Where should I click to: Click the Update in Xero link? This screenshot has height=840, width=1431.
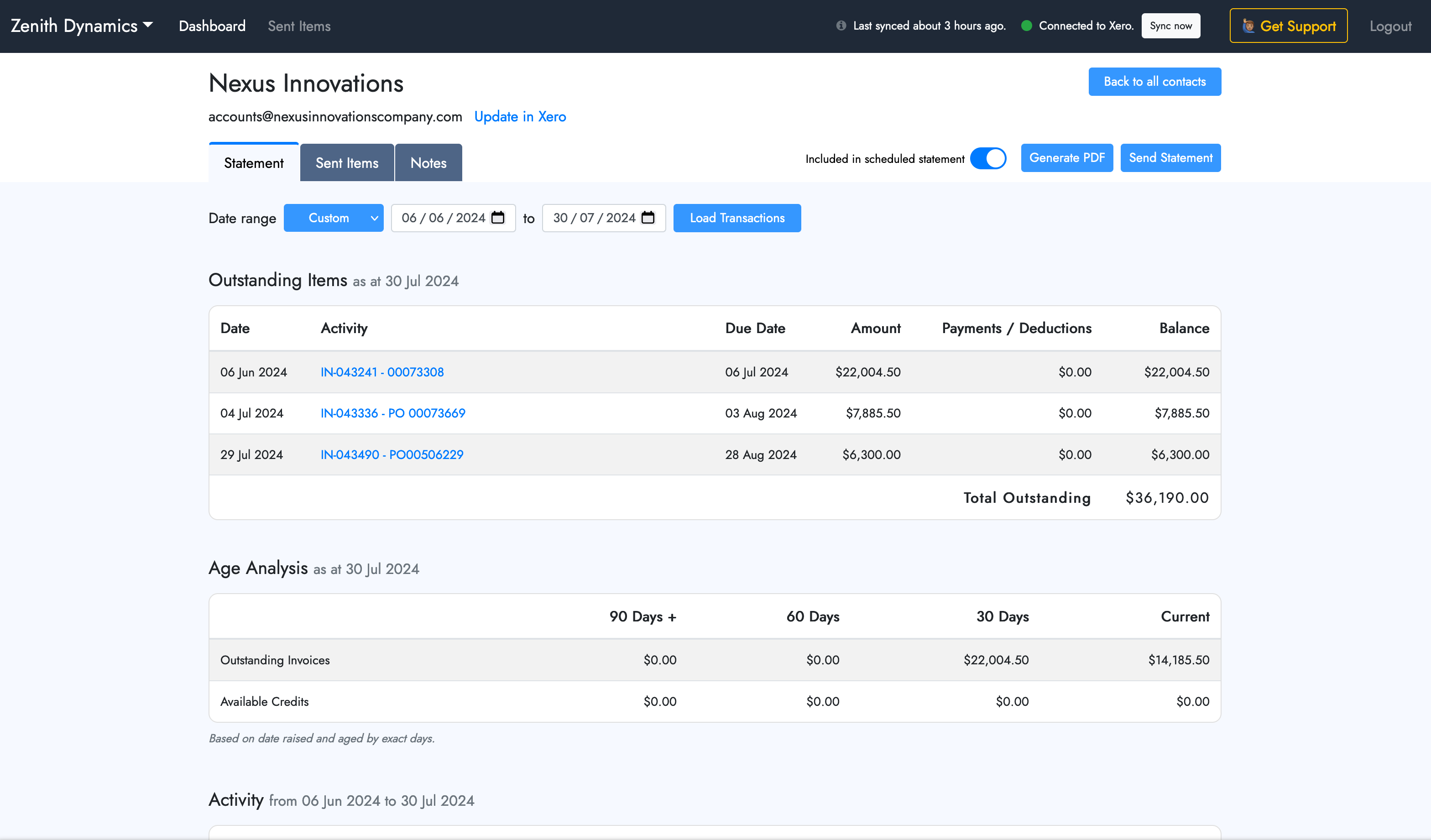click(520, 116)
